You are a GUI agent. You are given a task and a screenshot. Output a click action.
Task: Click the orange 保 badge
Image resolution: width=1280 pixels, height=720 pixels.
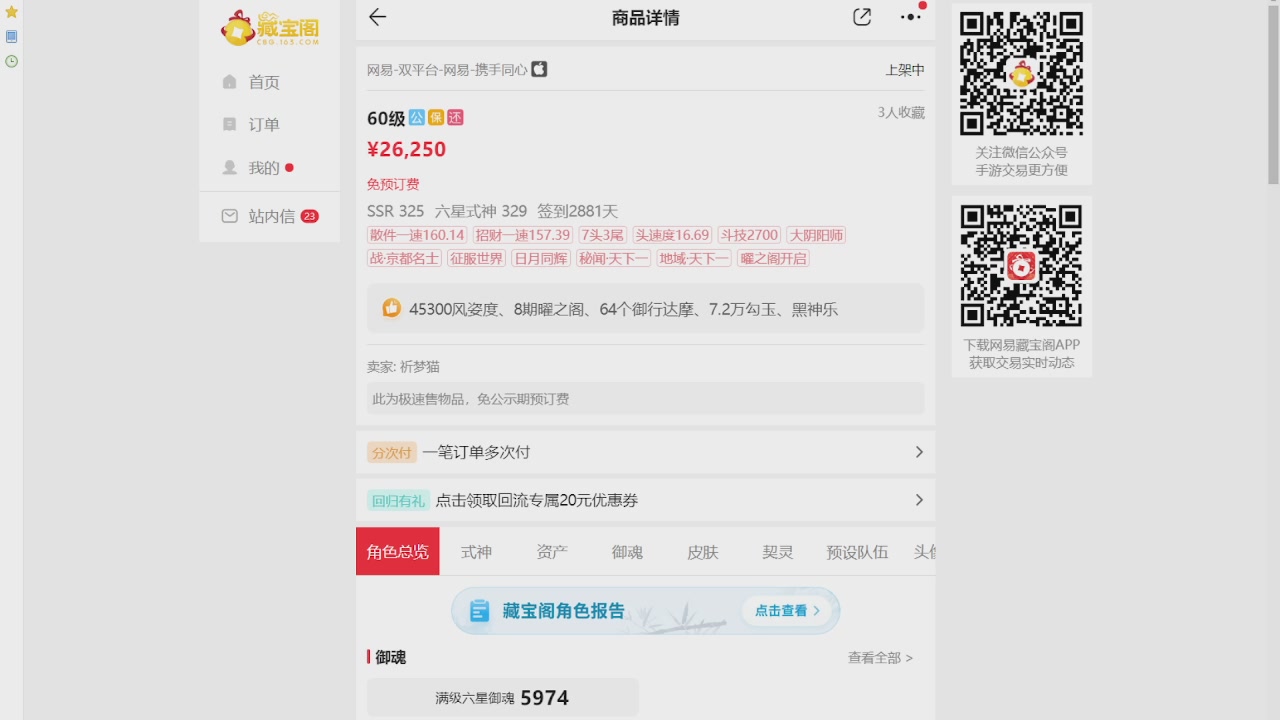coord(436,117)
